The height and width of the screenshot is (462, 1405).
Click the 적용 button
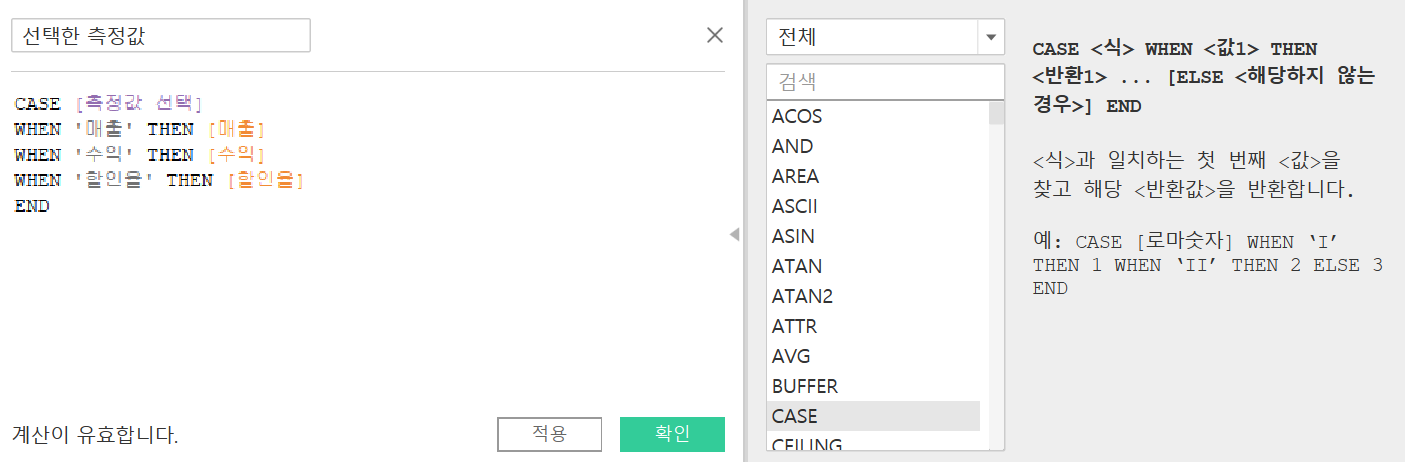(549, 434)
